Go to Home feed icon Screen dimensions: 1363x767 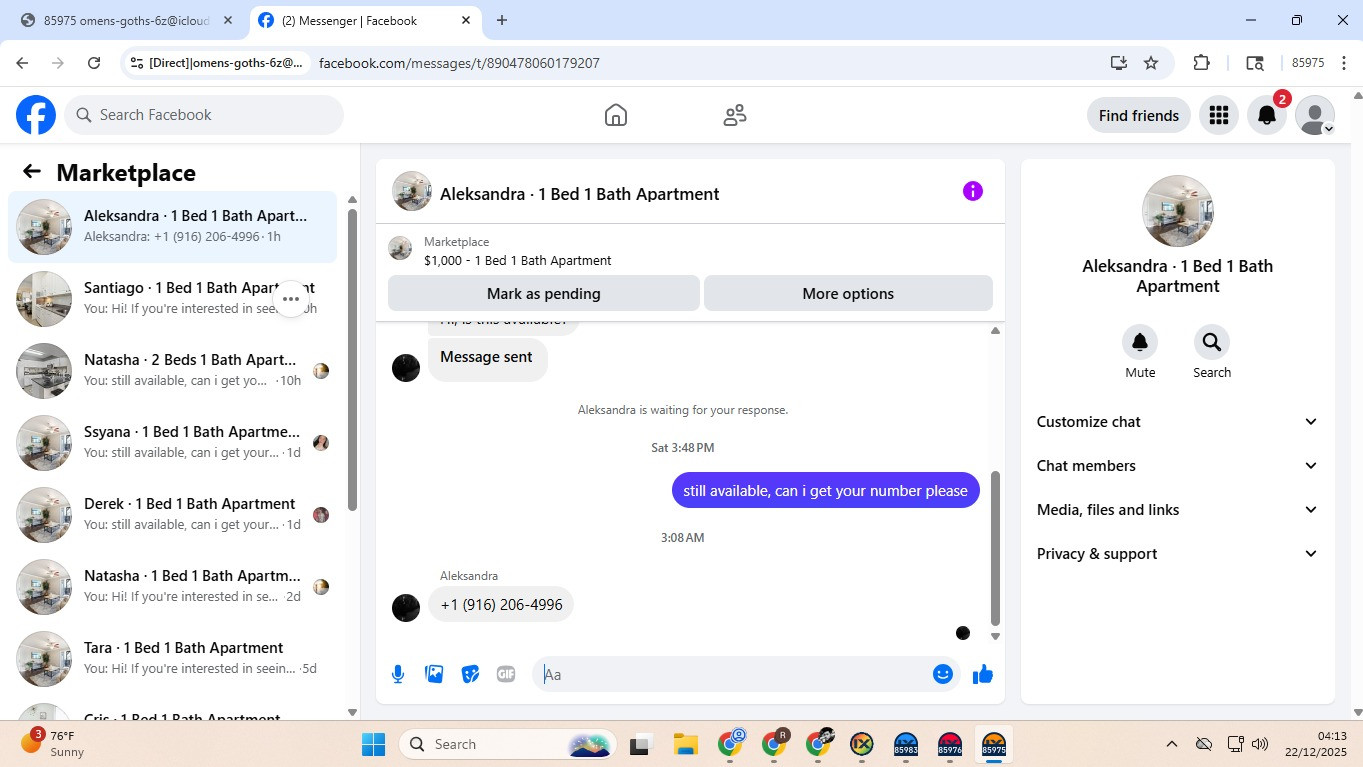click(x=616, y=115)
